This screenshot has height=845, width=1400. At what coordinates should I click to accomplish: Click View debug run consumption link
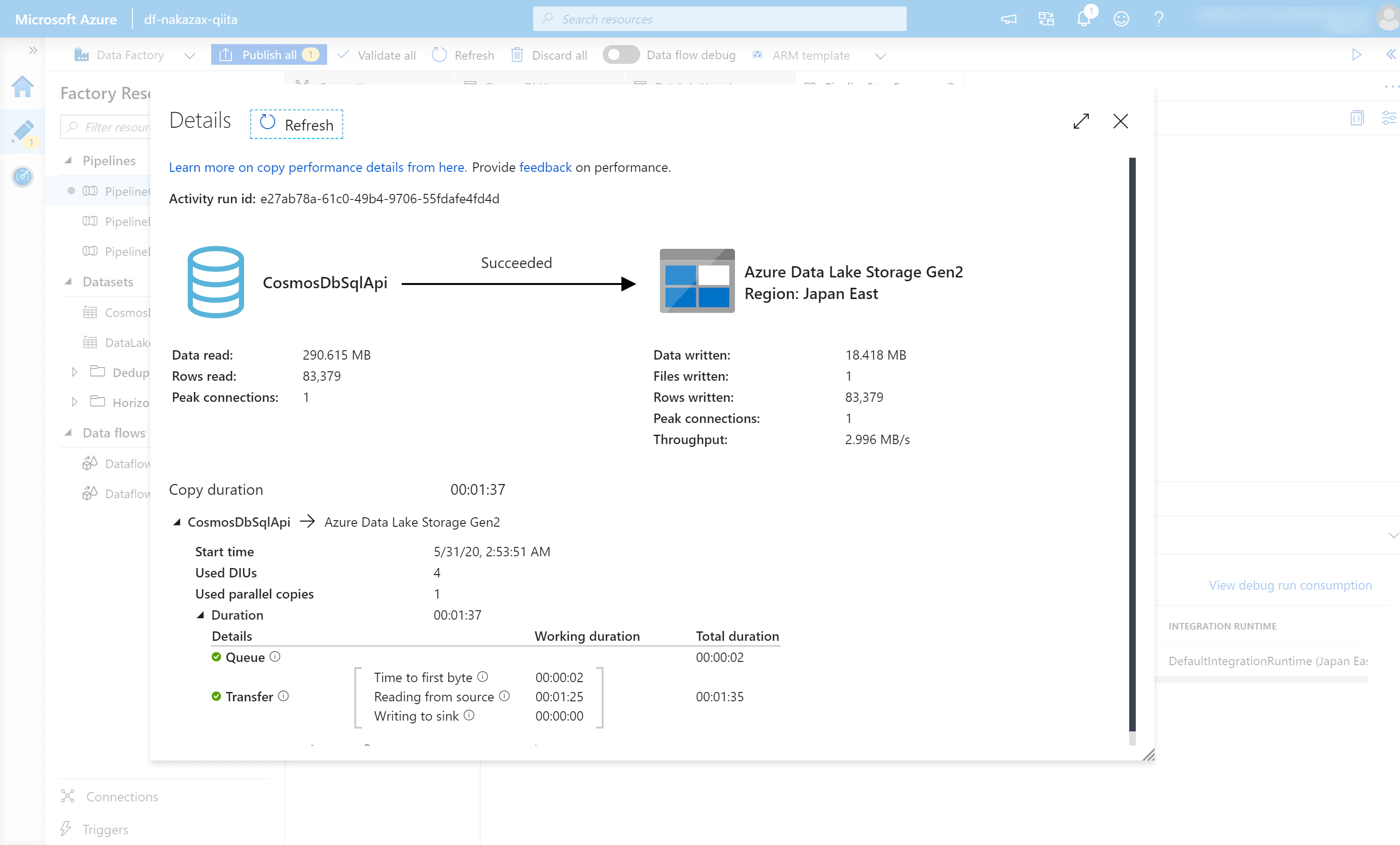point(1290,585)
